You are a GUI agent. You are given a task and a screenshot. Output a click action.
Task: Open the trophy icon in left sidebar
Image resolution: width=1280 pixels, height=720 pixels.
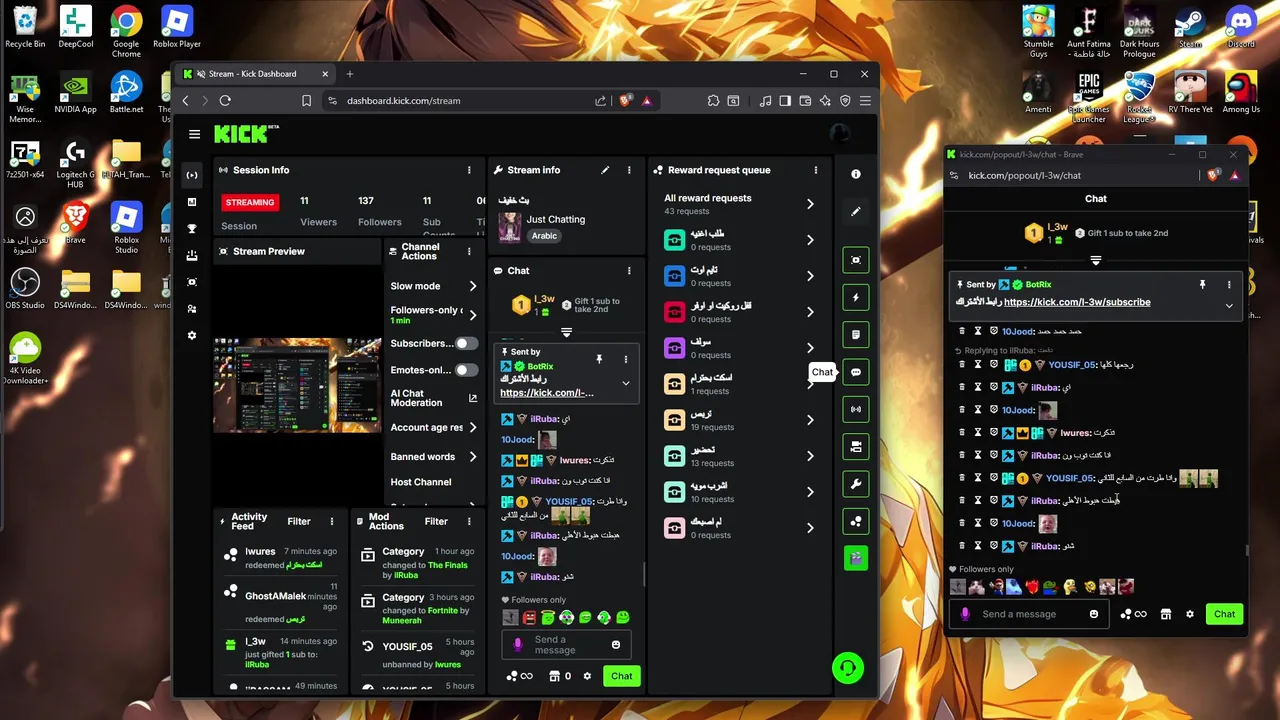tap(192, 229)
